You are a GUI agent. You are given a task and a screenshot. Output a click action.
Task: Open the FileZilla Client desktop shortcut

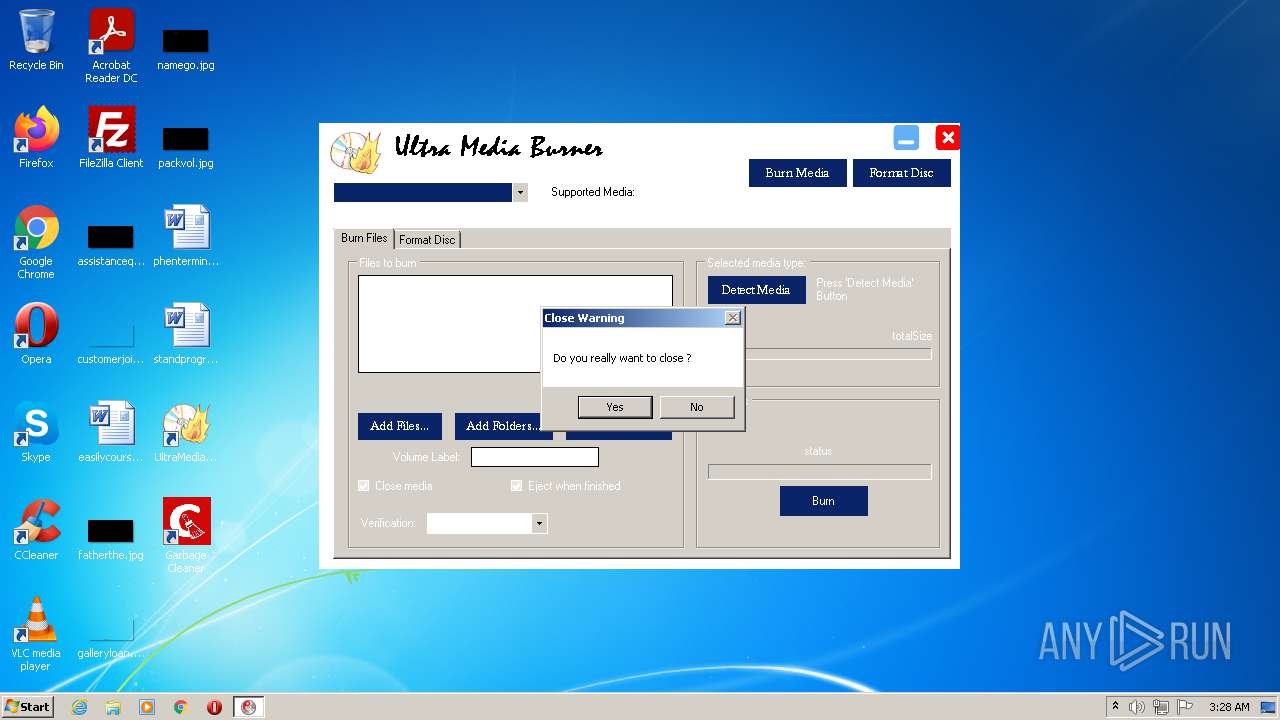tap(111, 138)
